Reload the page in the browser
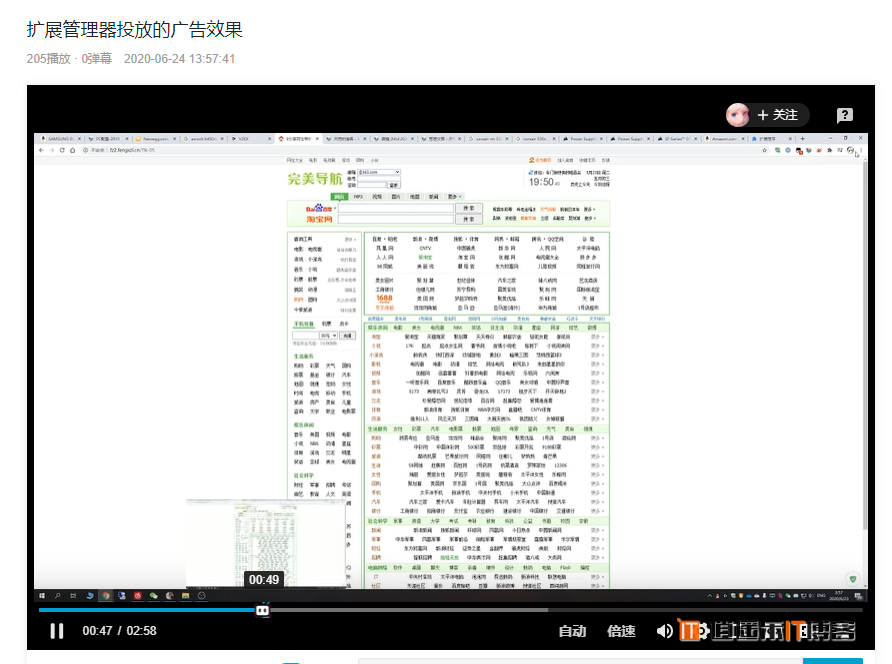 coord(61,150)
